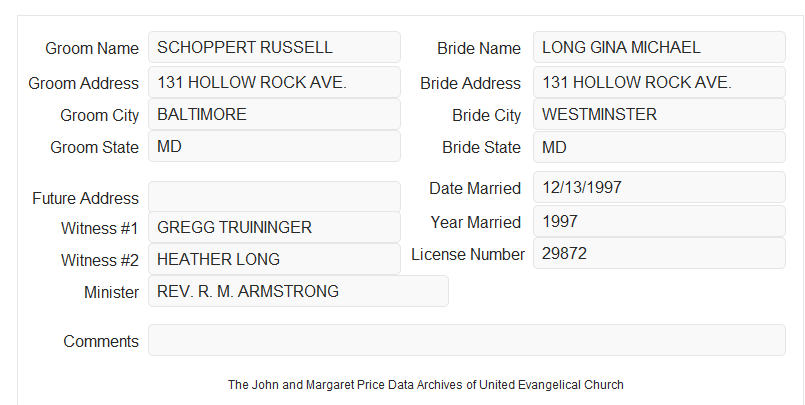This screenshot has height=405, width=805.
Task: Click Witness #2 field HEATHER LONG
Action: click(x=274, y=259)
